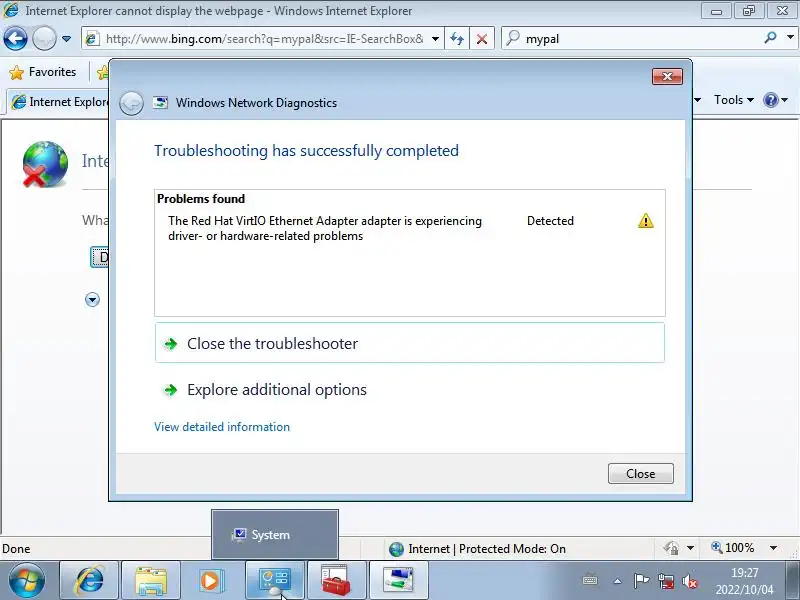The width and height of the screenshot is (800, 600).
Task: Click the blue Help question icon
Action: [770, 100]
